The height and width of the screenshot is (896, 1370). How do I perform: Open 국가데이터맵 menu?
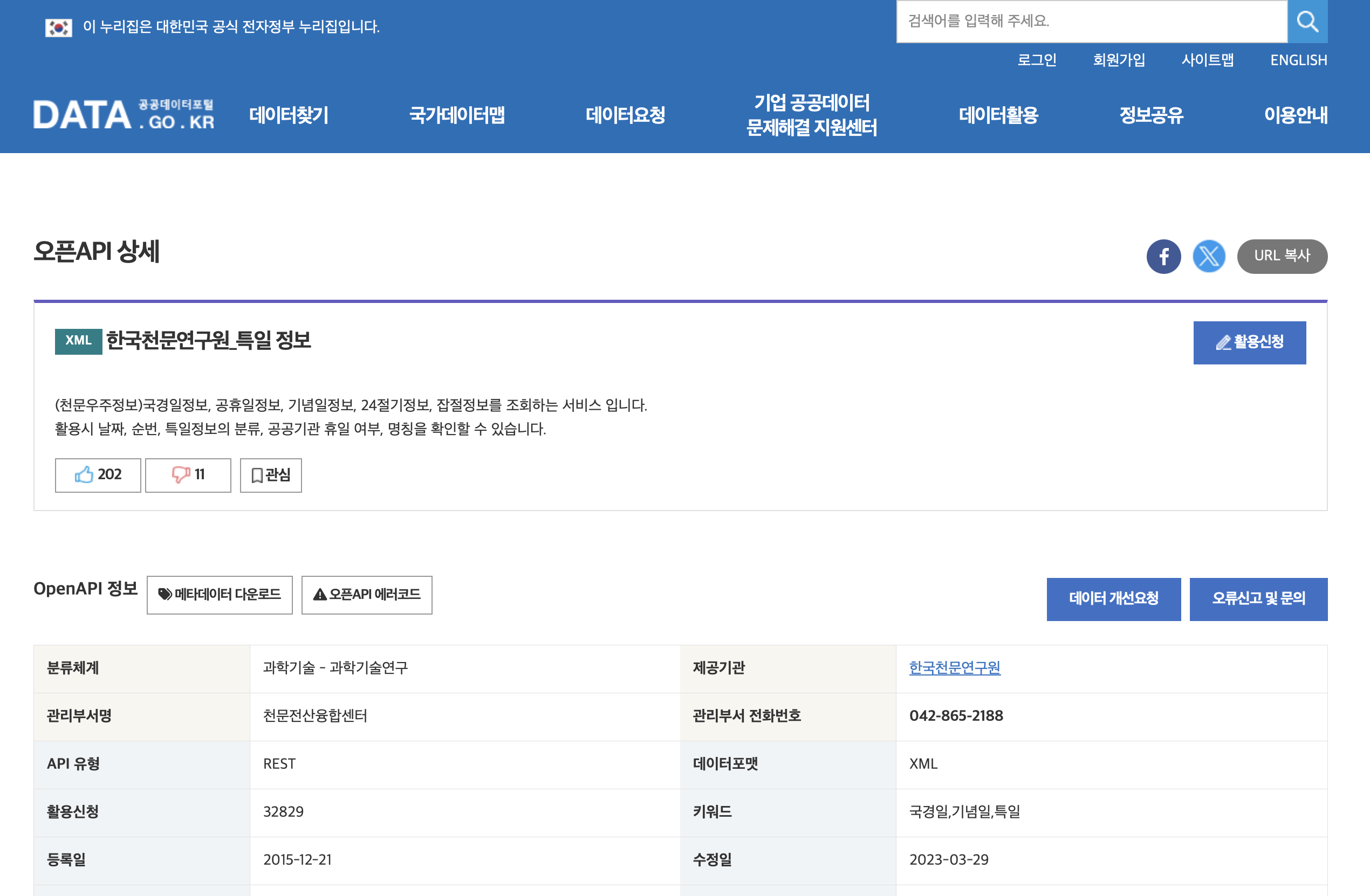tap(457, 115)
